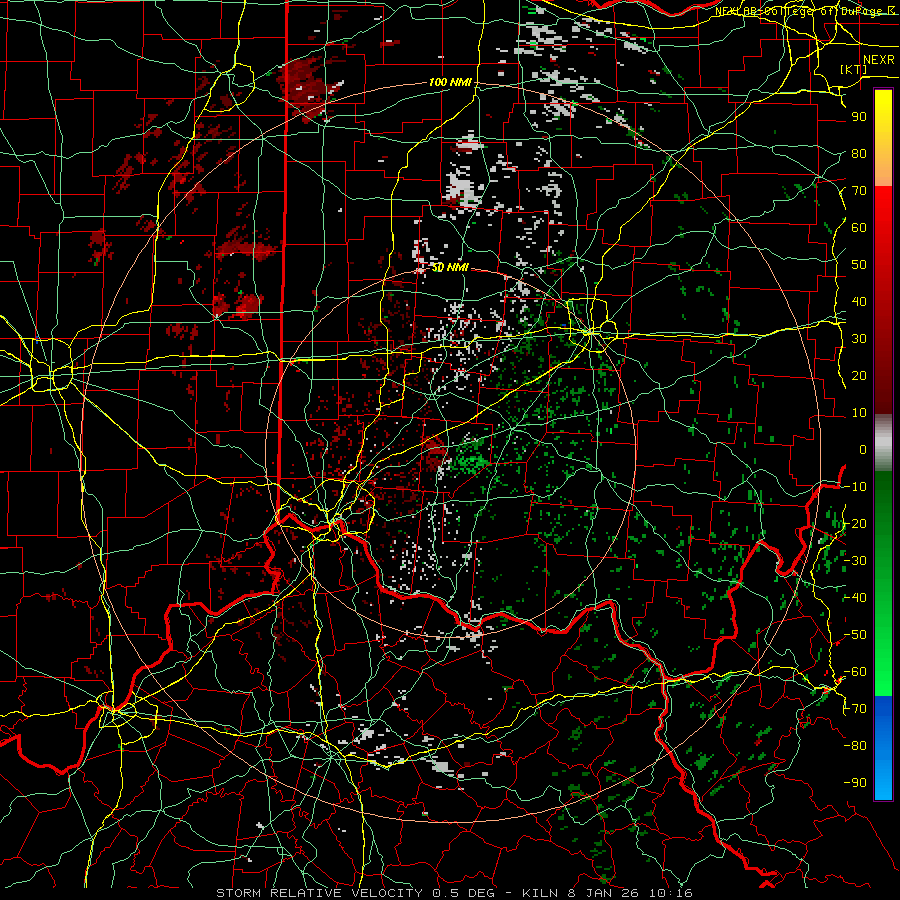Click the "NEXR" label above the legend
The height and width of the screenshot is (900, 900).
click(878, 60)
